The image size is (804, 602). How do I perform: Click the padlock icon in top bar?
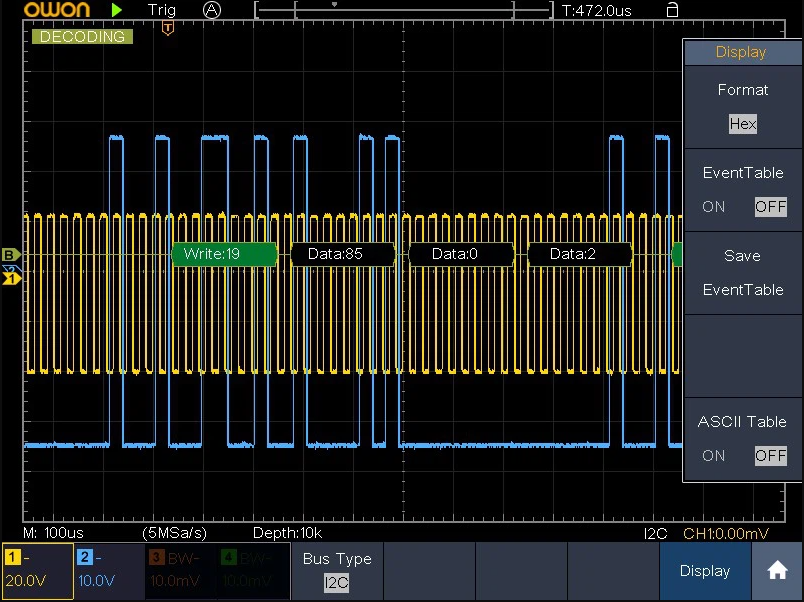click(672, 10)
